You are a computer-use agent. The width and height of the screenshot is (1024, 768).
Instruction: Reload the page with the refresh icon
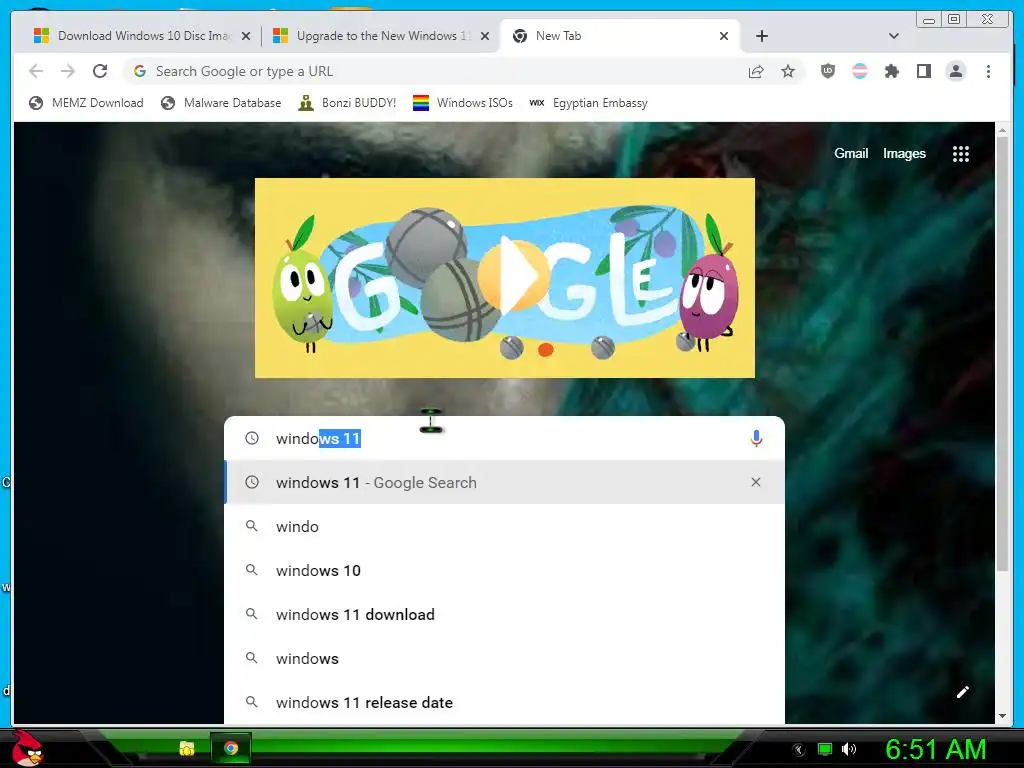pyautogui.click(x=100, y=71)
